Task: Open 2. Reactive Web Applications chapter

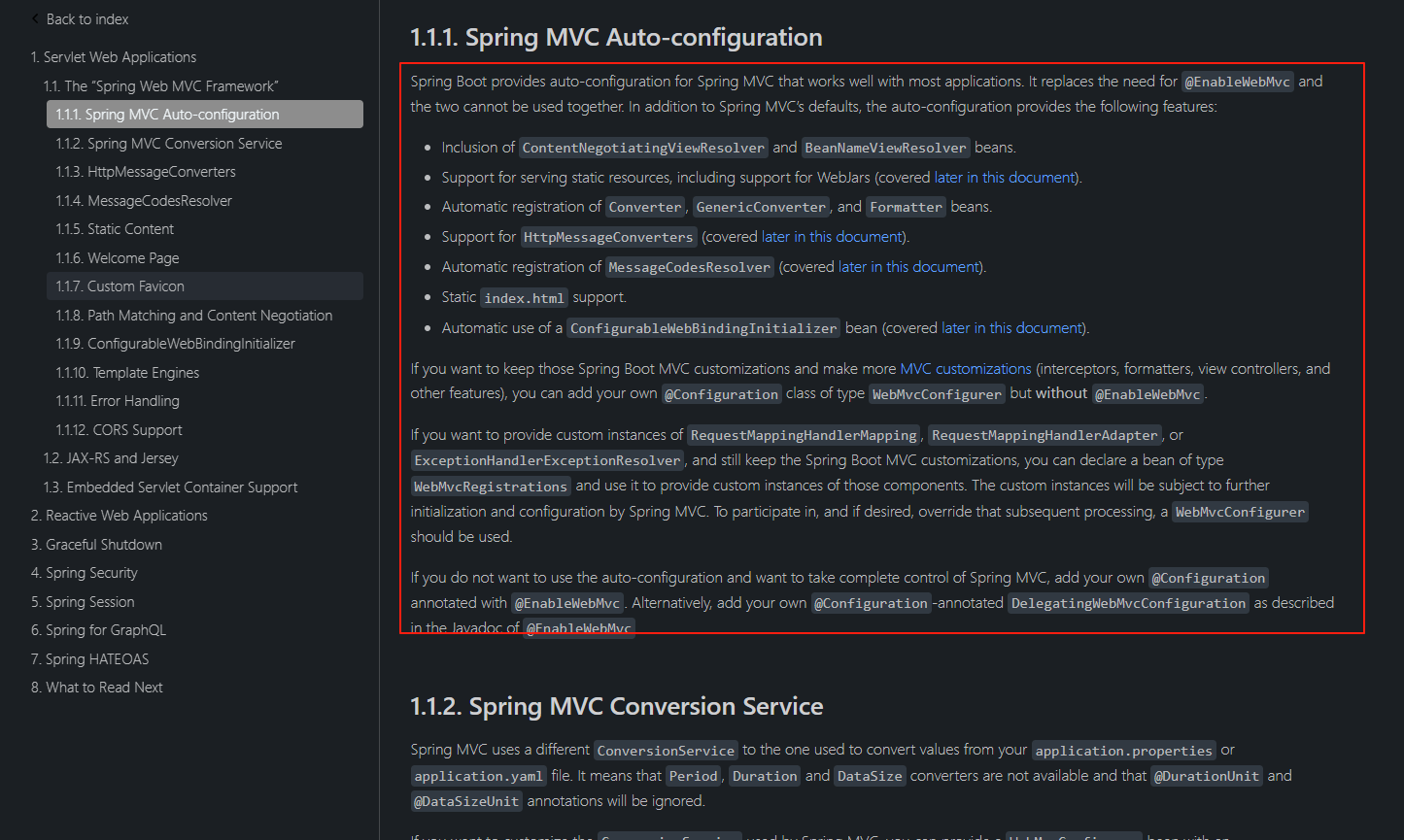Action: pyautogui.click(x=120, y=516)
